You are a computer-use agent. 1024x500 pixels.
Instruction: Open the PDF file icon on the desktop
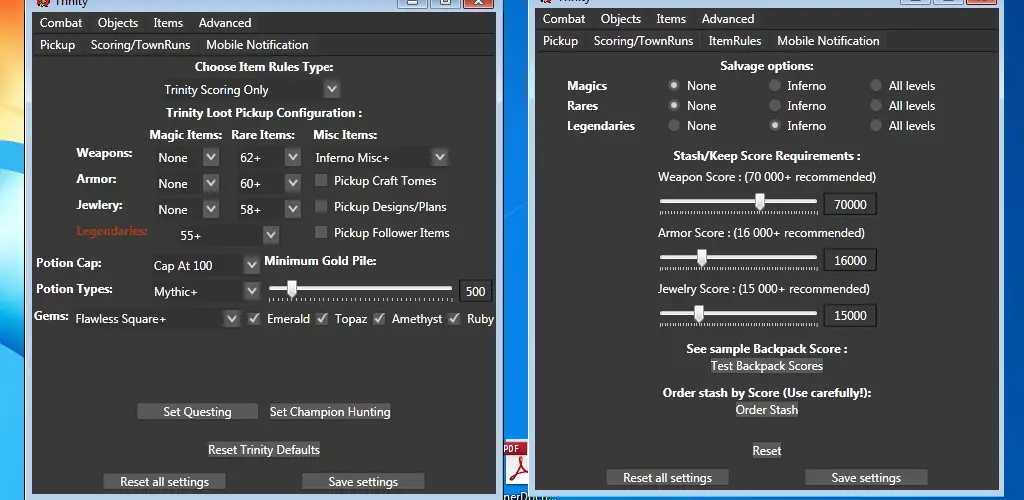tap(516, 462)
